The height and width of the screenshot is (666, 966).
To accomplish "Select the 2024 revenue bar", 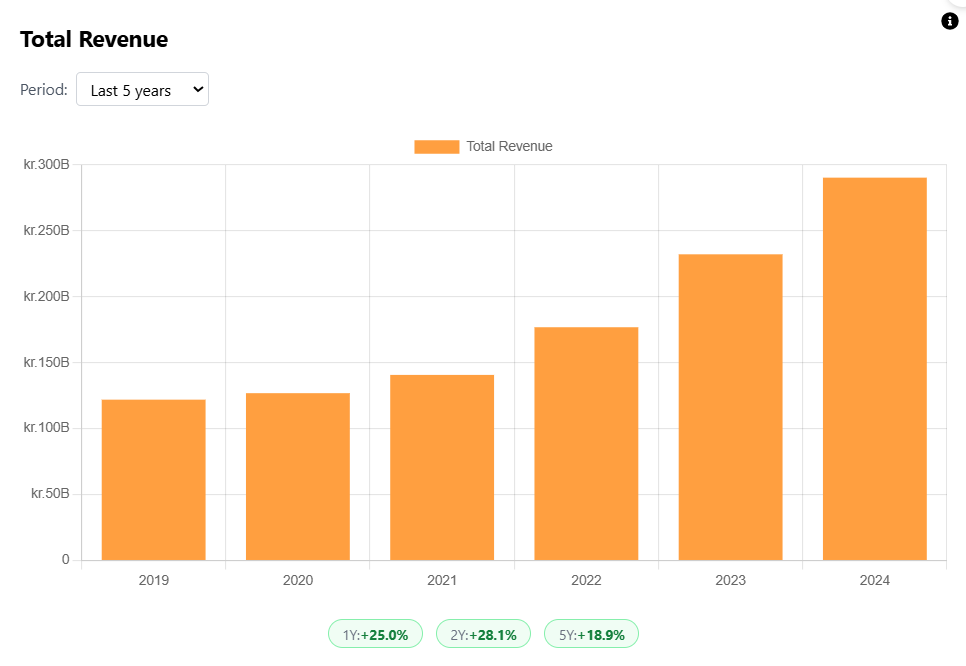I will [875, 369].
